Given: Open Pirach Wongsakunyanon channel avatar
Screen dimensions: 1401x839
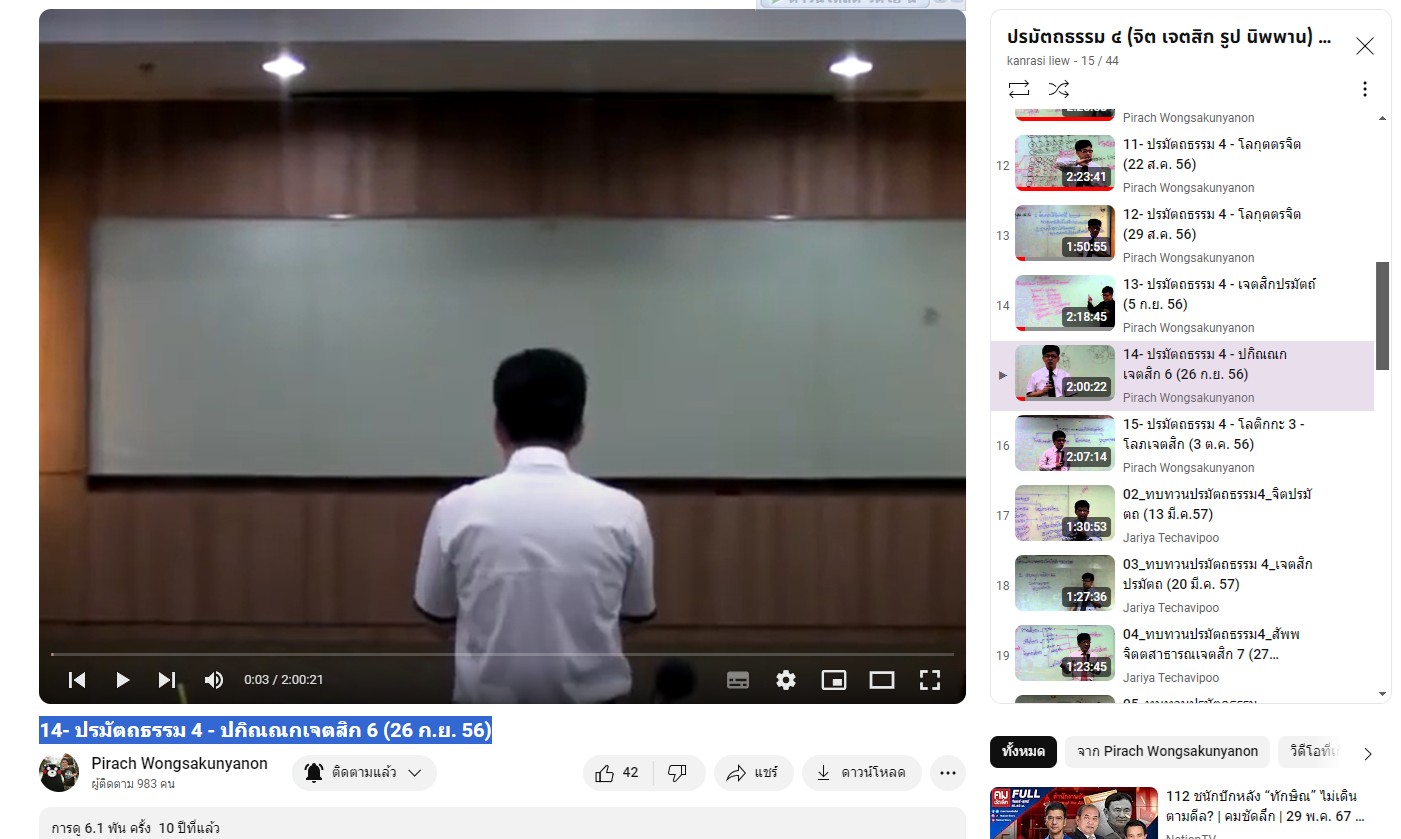Looking at the screenshot, I should [x=59, y=773].
